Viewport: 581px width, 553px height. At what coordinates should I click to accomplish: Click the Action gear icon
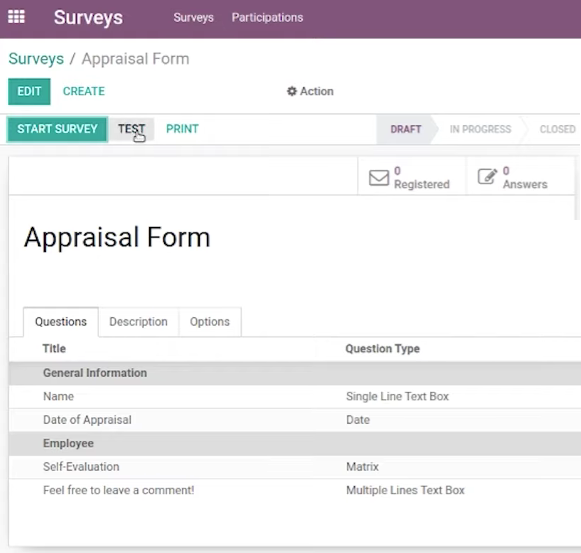[292, 91]
